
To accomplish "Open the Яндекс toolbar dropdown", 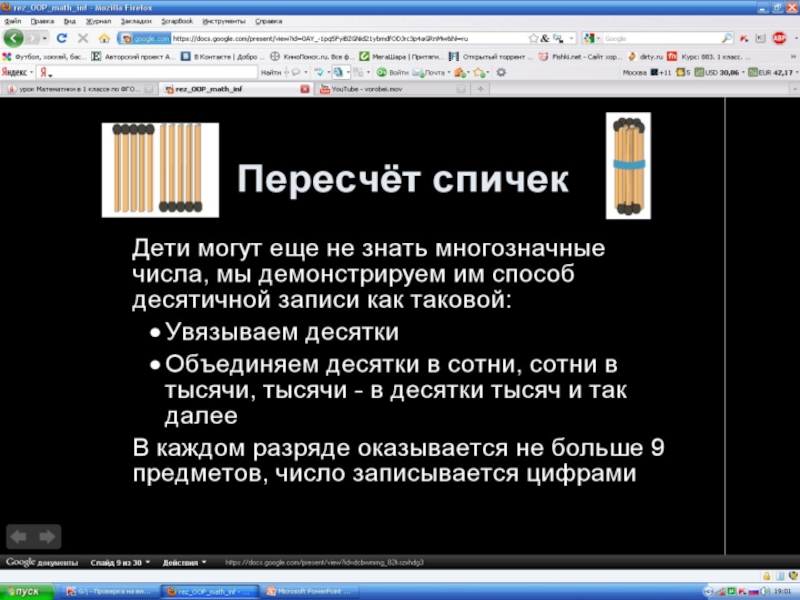I will point(17,72).
